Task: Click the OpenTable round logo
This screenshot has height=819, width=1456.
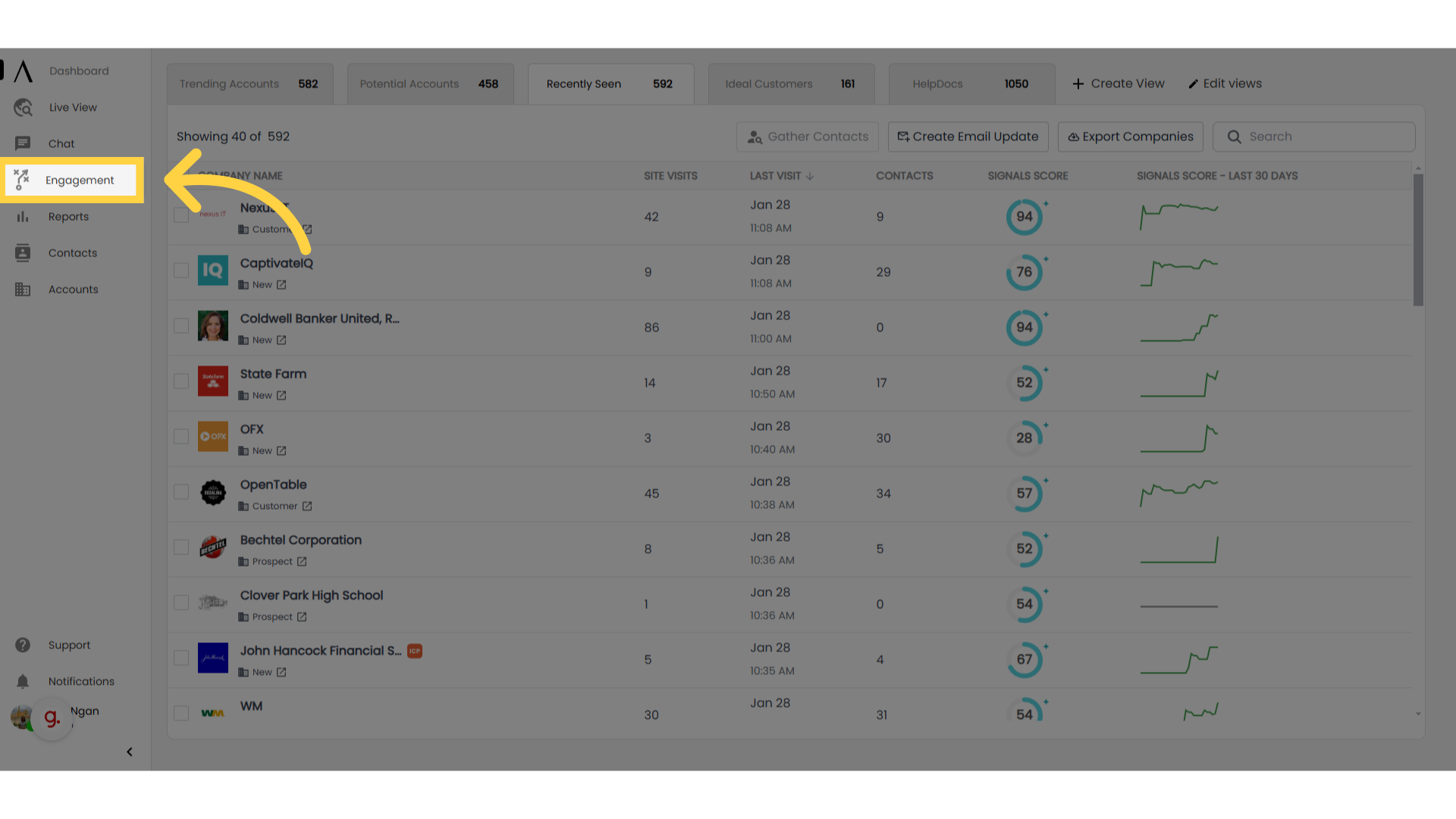Action: click(213, 493)
